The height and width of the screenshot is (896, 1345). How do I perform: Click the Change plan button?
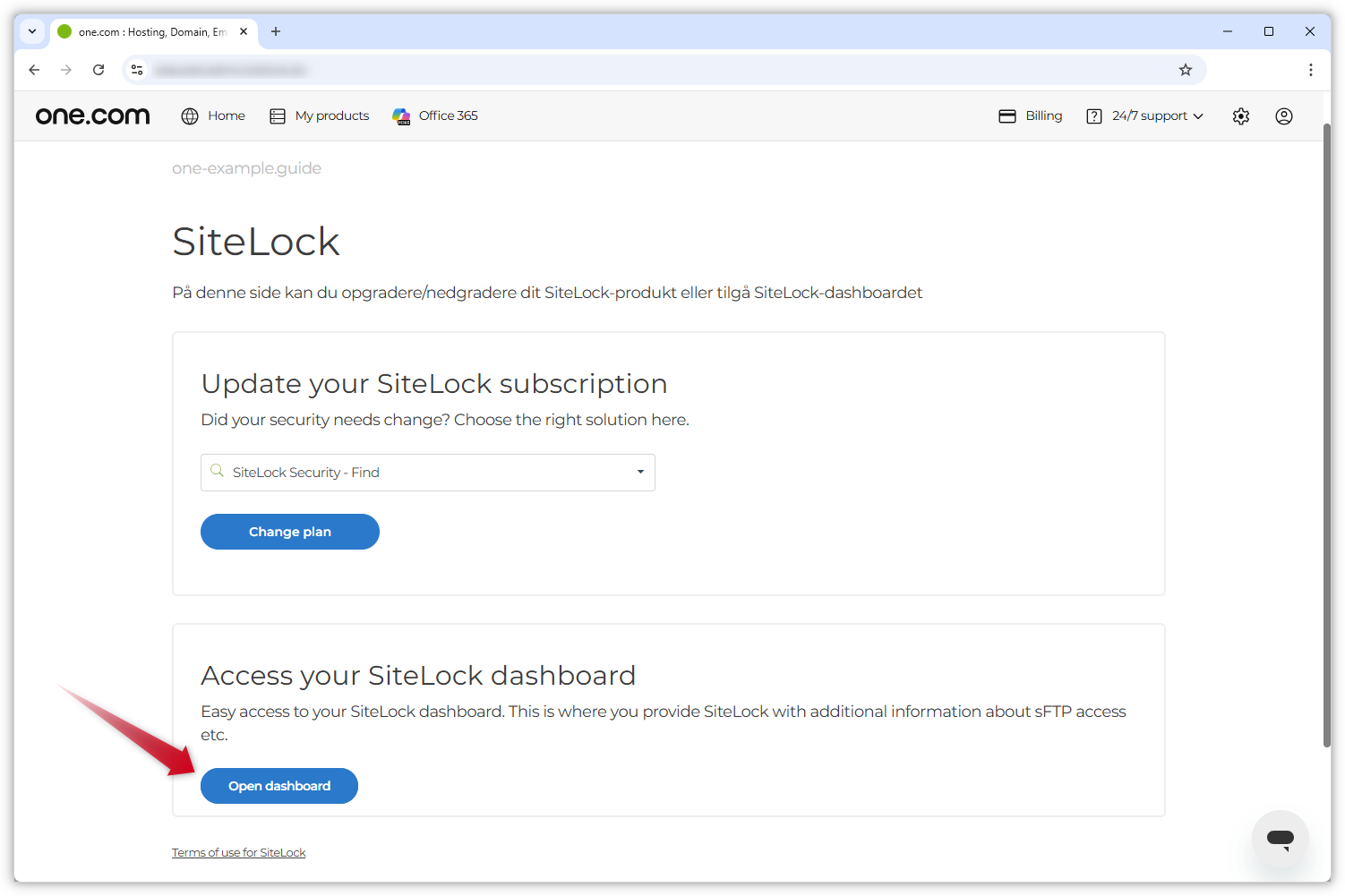(x=289, y=531)
